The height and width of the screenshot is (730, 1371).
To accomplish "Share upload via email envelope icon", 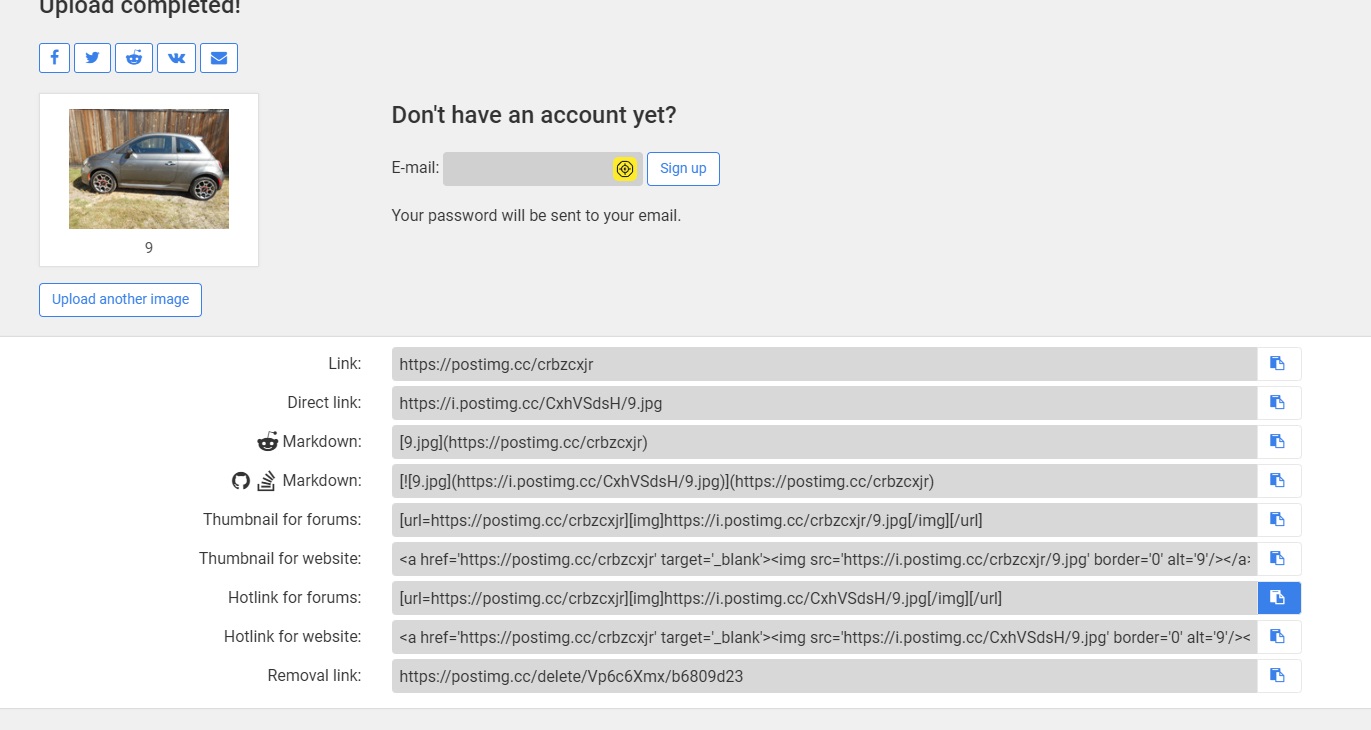I will click(x=219, y=58).
